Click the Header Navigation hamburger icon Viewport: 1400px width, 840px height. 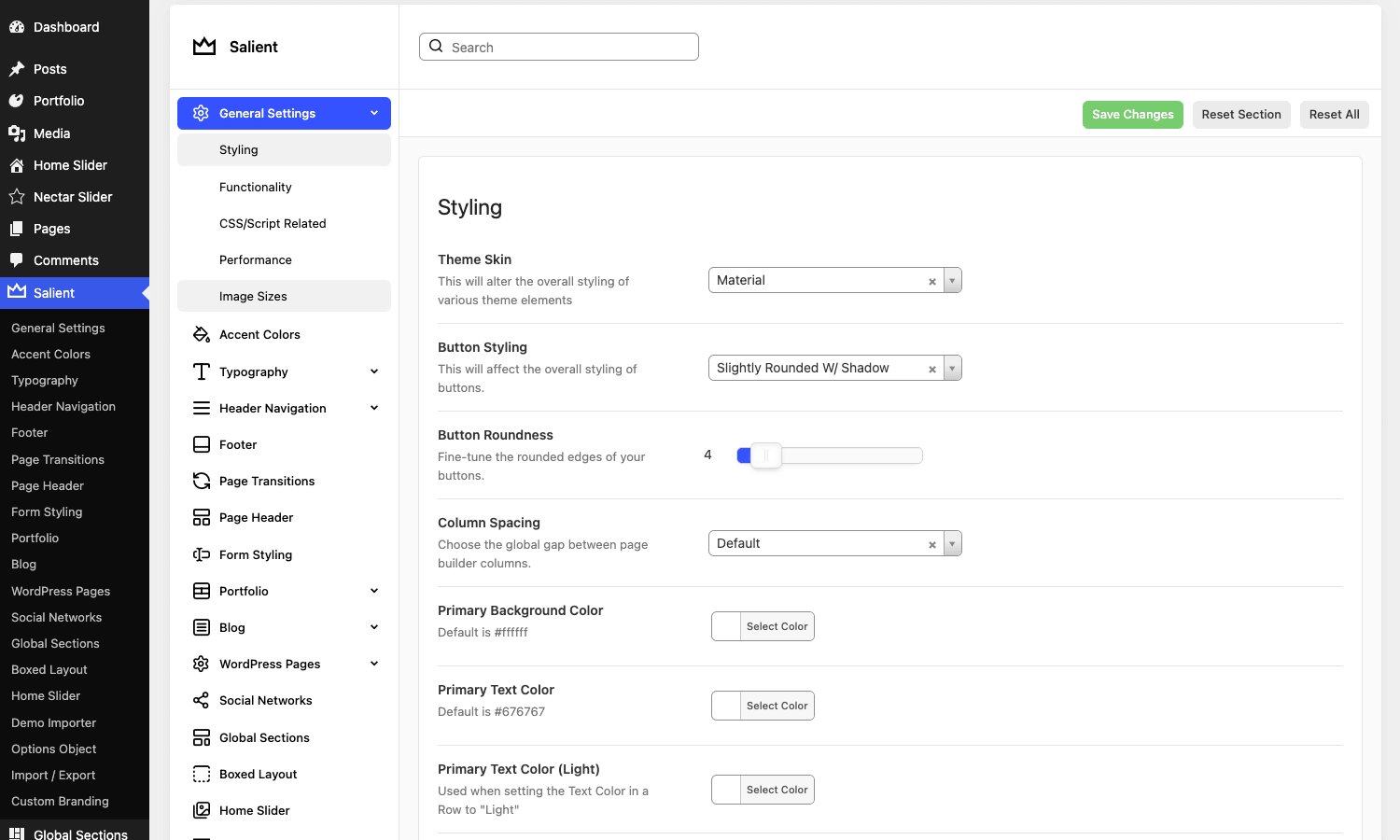[x=201, y=408]
